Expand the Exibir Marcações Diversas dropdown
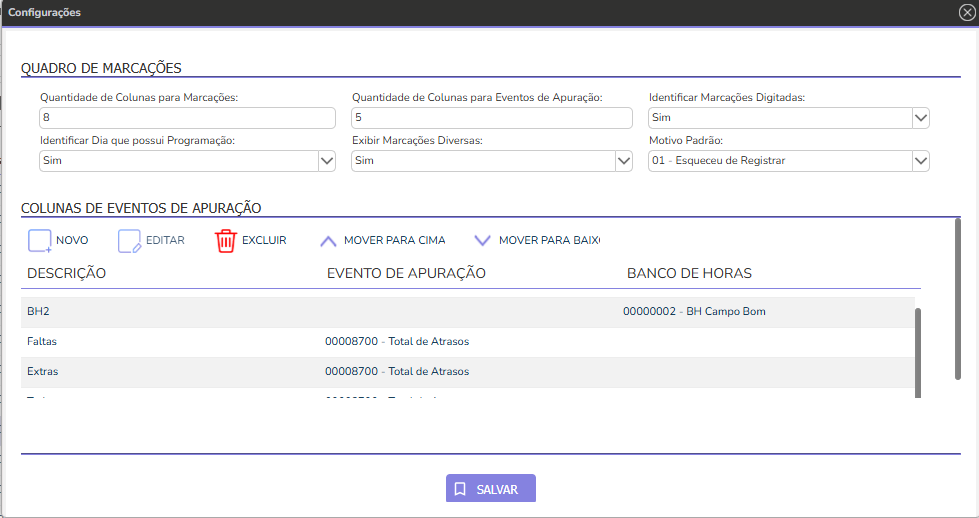This screenshot has width=979, height=518. coord(623,161)
